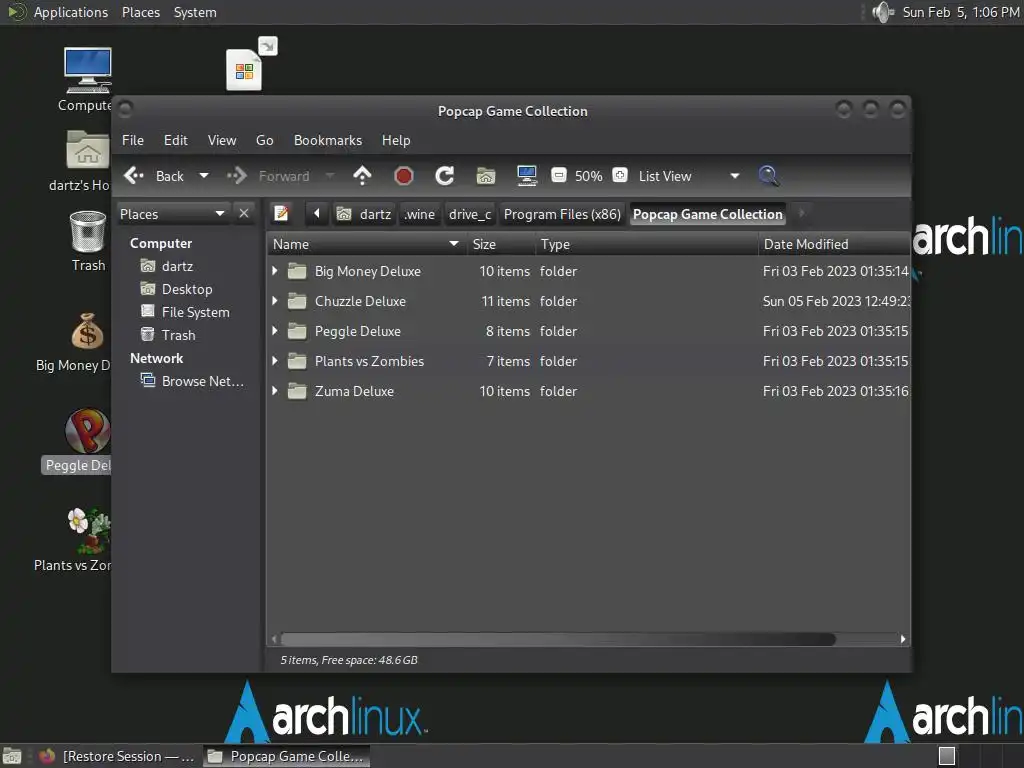1024x768 pixels.
Task: Jump to Program Files (x86) path
Action: [x=562, y=214]
